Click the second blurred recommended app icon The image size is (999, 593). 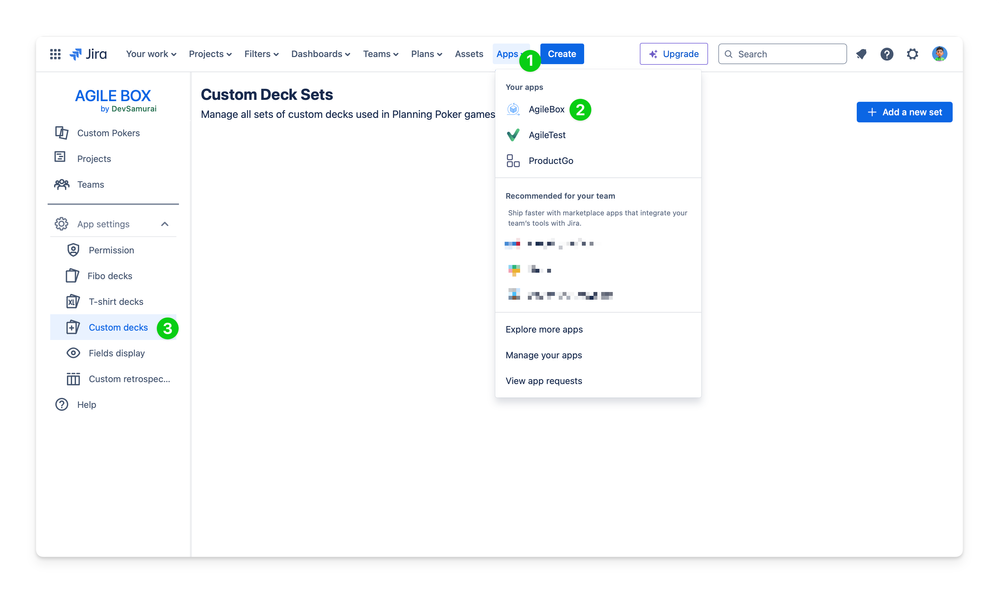click(x=514, y=270)
